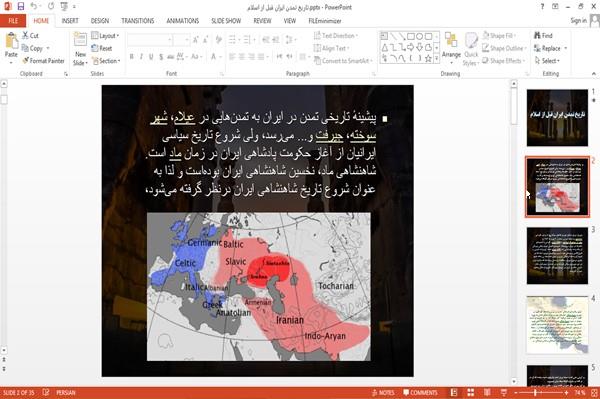The width and height of the screenshot is (600, 399).
Task: Switch to the SLIDE SHOW tab
Action: click(x=226, y=21)
